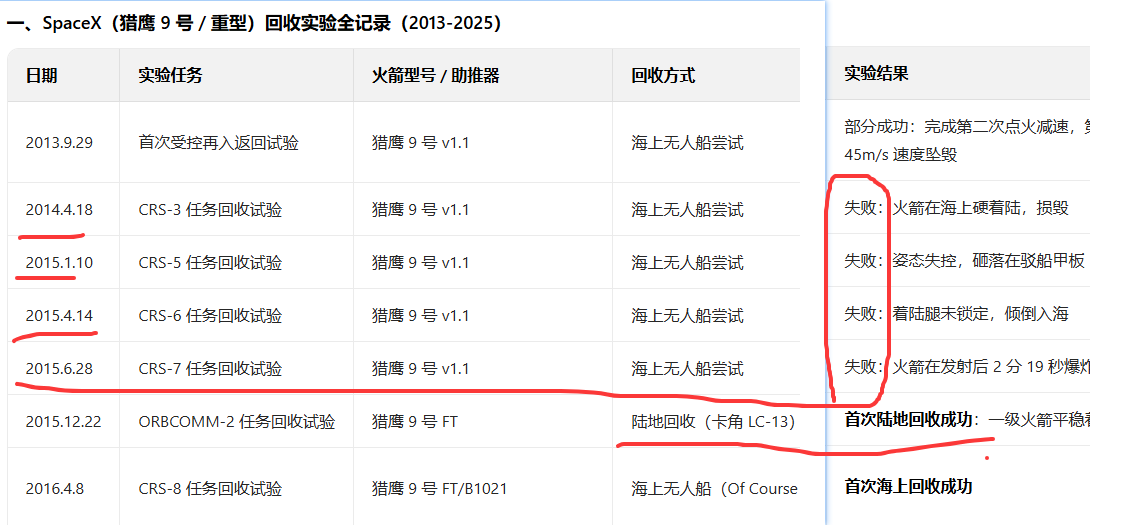Click the 首次海上回收成功 result text
1145x525 pixels.
click(x=908, y=486)
